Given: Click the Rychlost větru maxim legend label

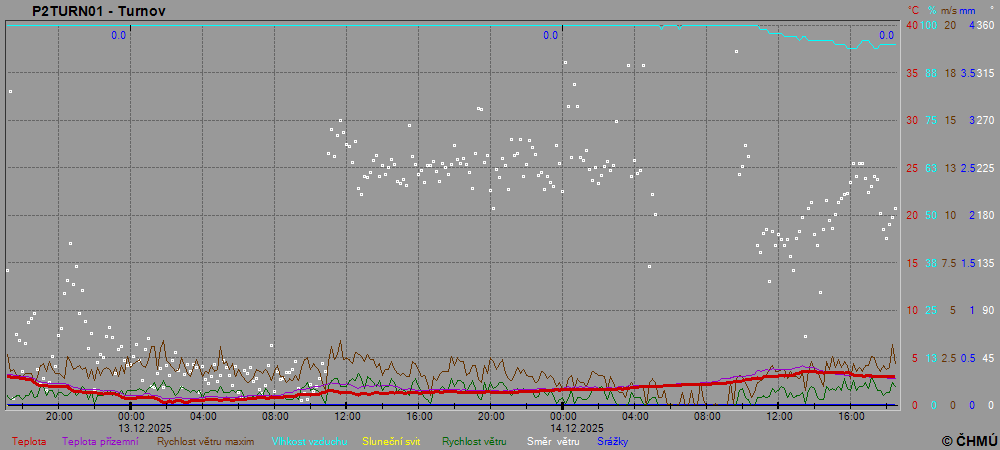Looking at the screenshot, I should click(x=206, y=440).
